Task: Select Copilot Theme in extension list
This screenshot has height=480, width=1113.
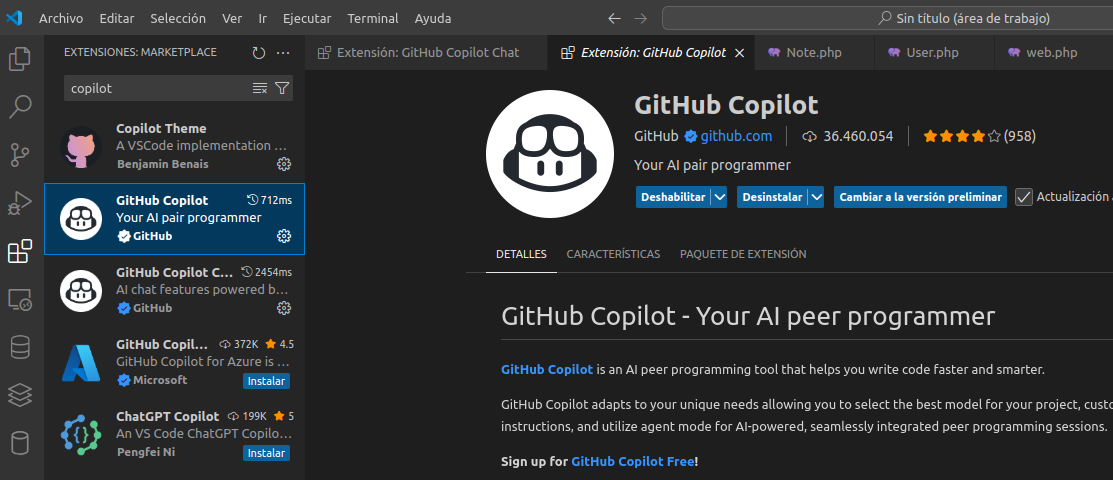Action: pos(175,148)
